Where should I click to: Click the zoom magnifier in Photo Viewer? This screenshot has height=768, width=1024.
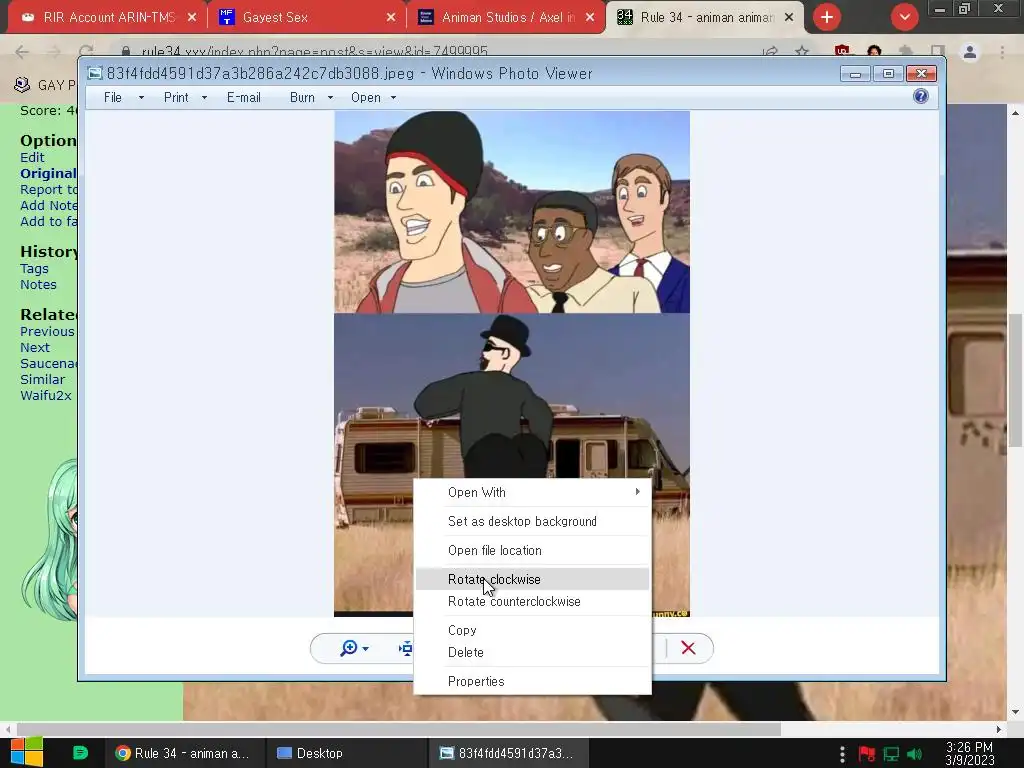click(349, 648)
